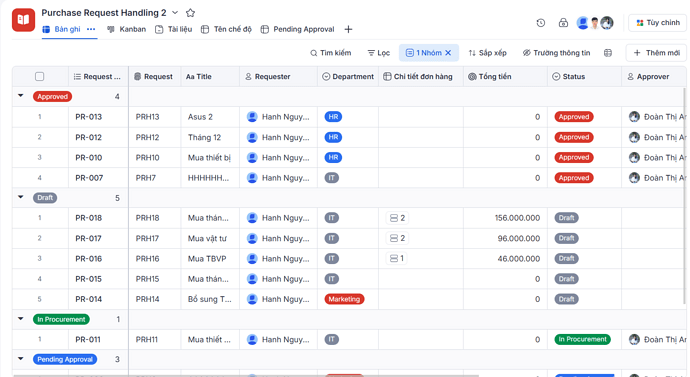The width and height of the screenshot is (690, 377).
Task: Click the Request database column header
Action: [155, 77]
